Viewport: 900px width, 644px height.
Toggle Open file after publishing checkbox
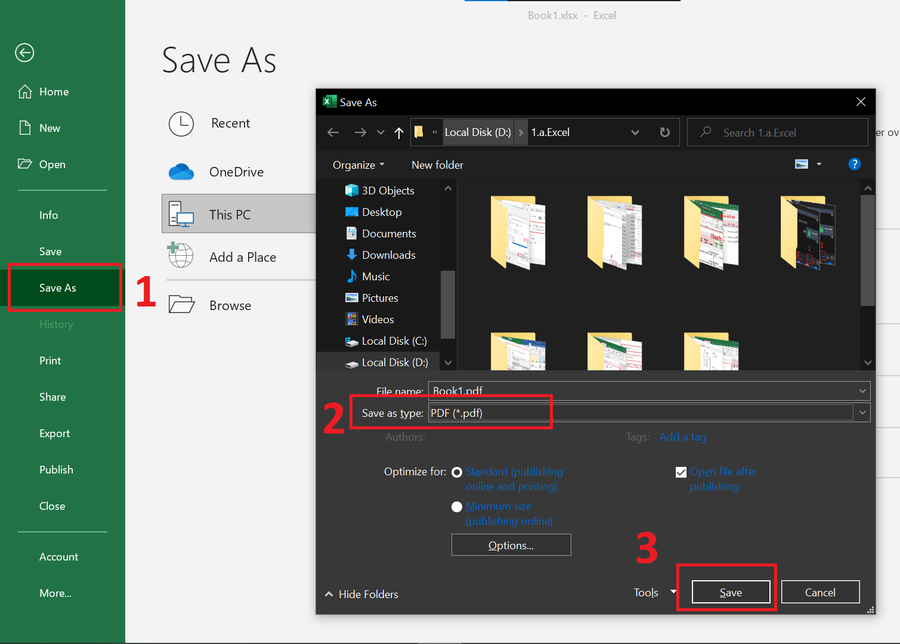click(x=681, y=472)
